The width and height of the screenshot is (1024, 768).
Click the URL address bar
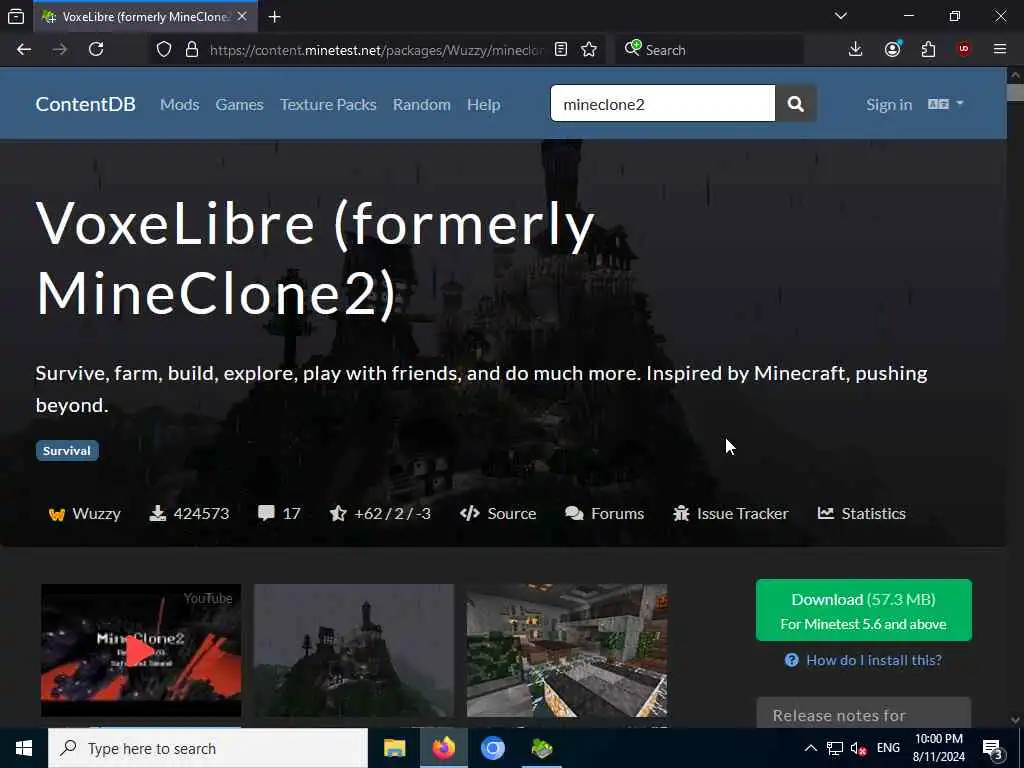point(376,50)
